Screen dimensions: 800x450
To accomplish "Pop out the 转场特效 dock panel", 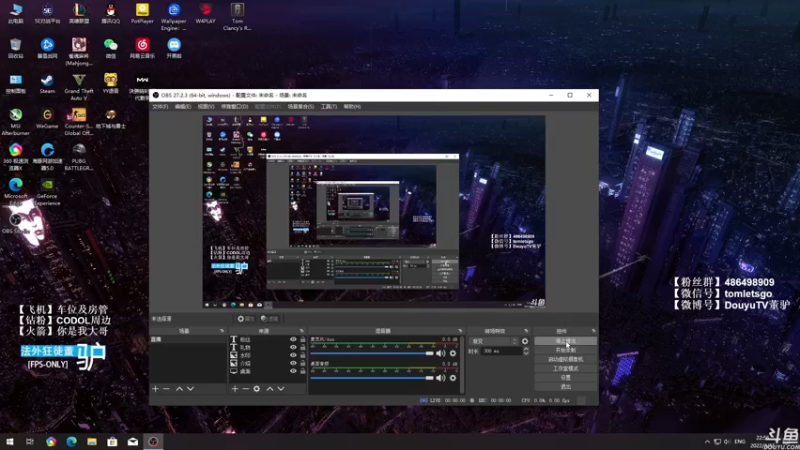I will pos(526,331).
